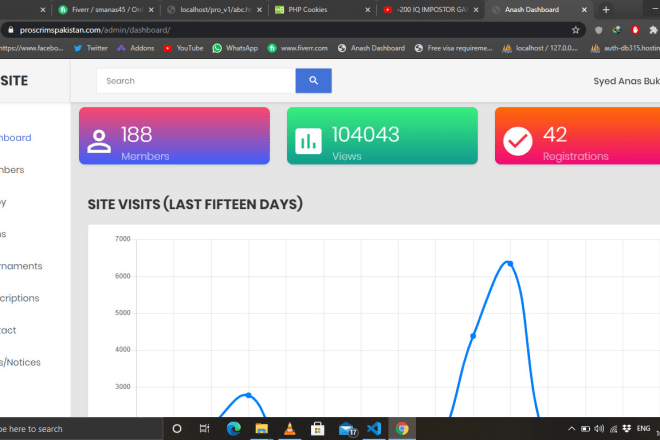Switch to the Fiverr browser tab

(x=105, y=9)
